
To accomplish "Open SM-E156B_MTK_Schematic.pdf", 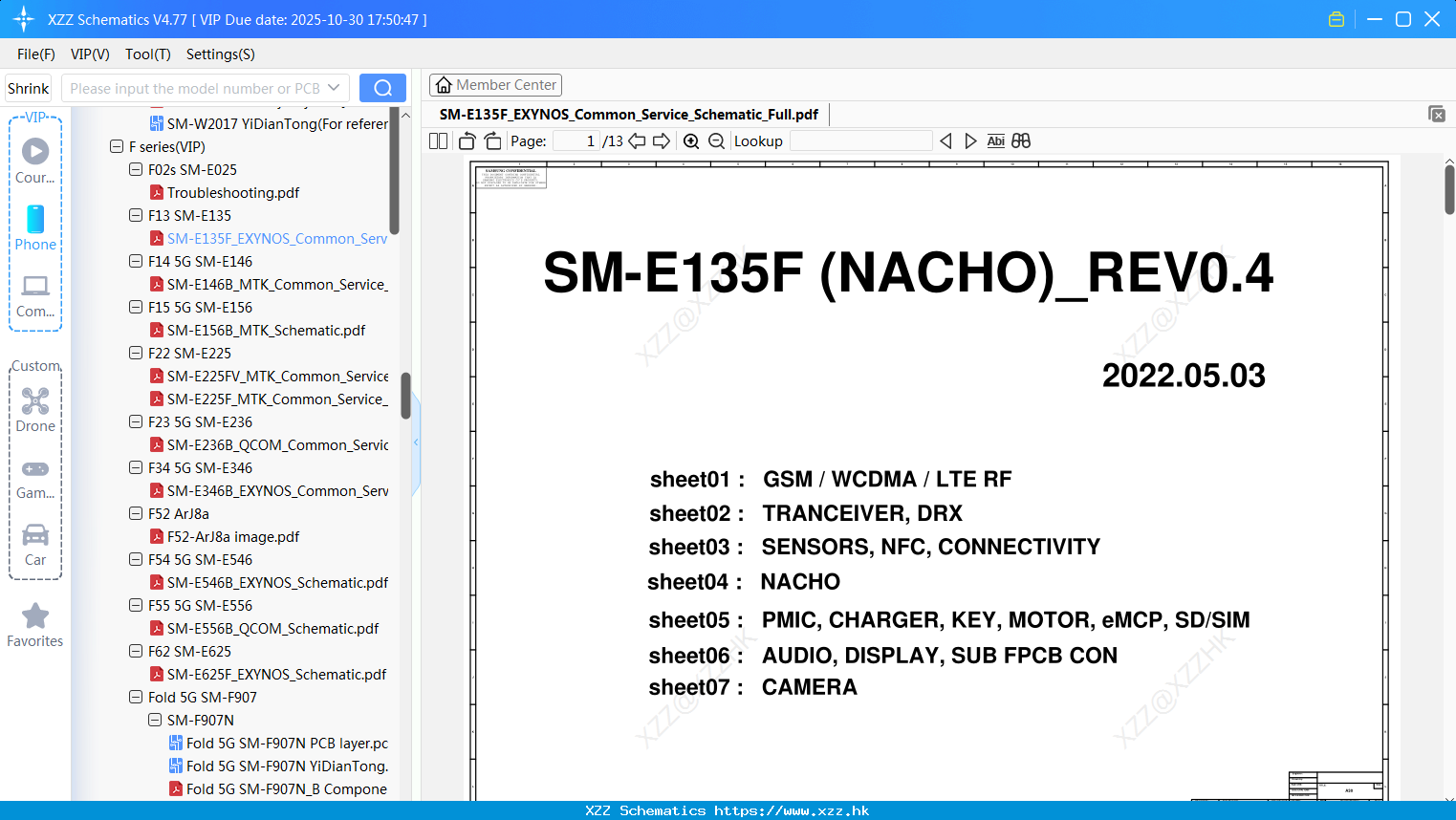I will (257, 330).
